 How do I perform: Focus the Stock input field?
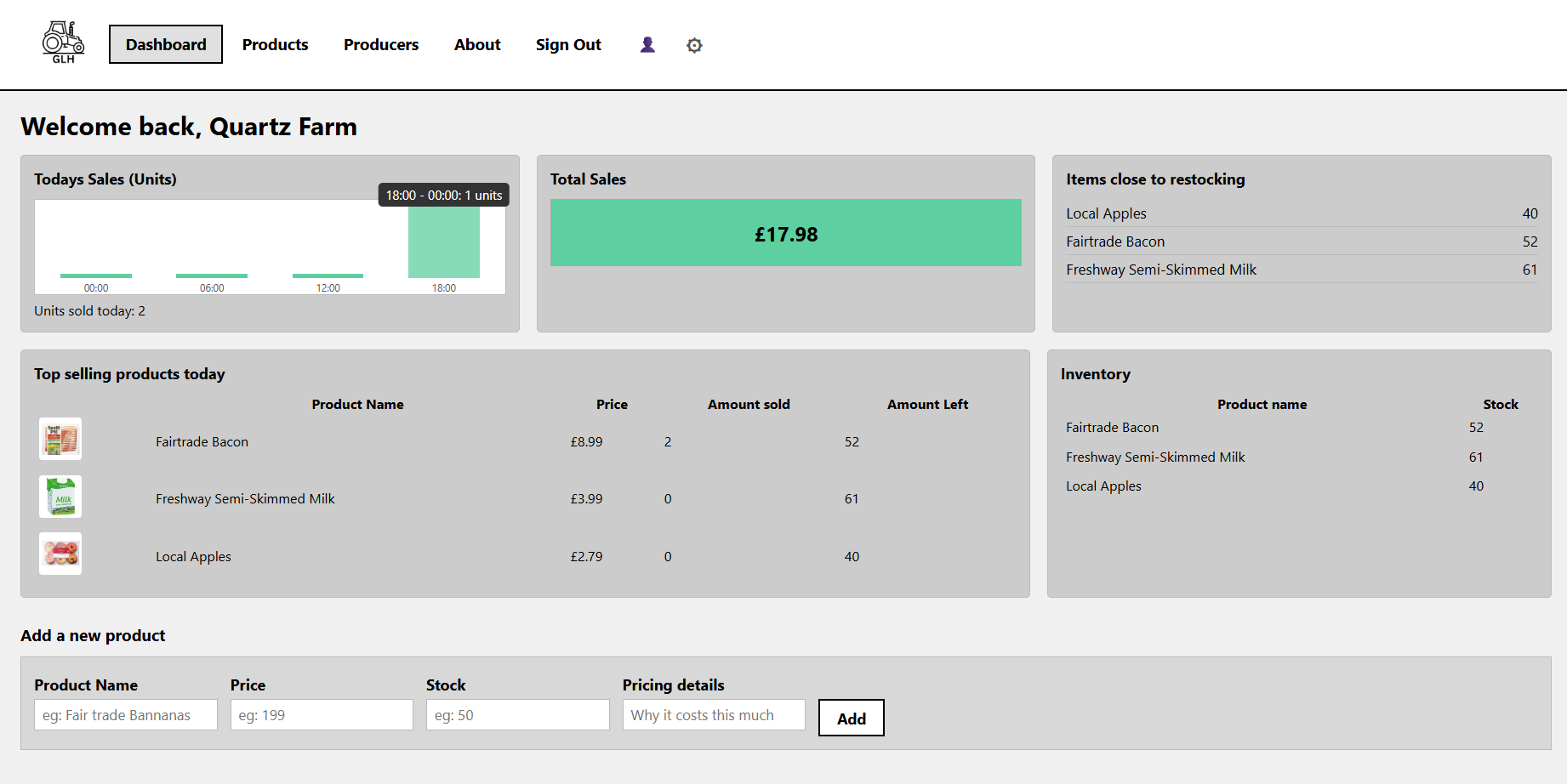(x=517, y=715)
